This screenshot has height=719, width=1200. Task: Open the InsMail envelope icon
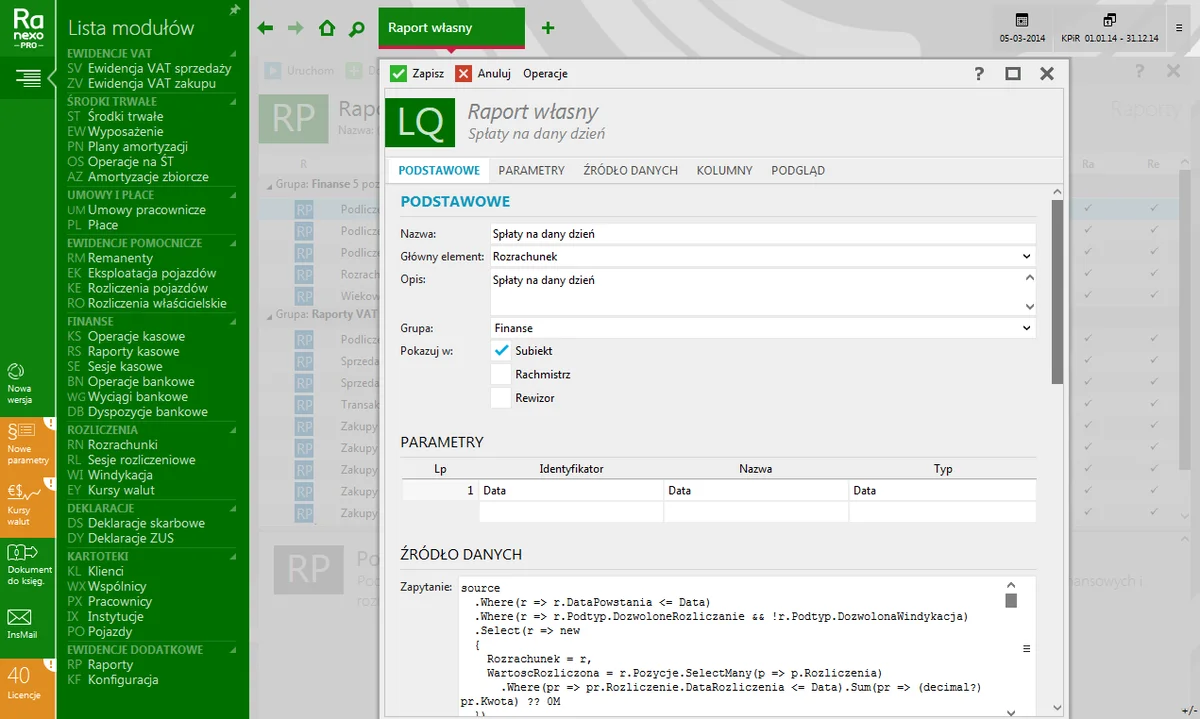(x=21, y=618)
